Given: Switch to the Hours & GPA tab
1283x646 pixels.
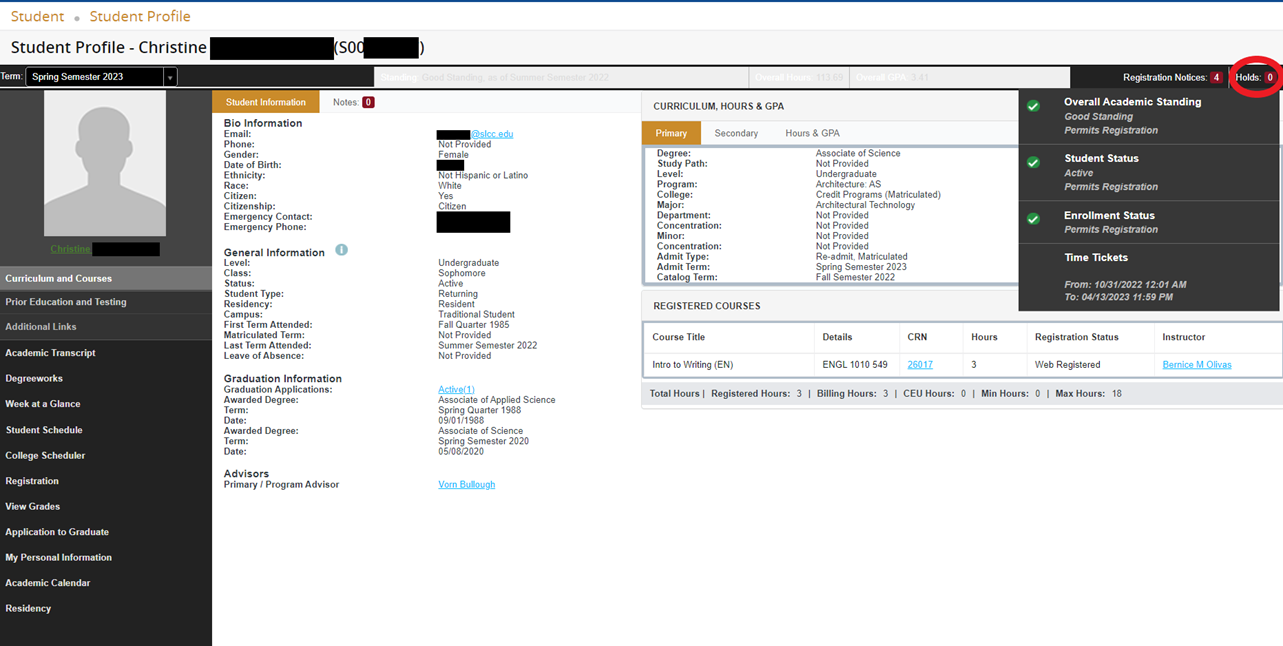Looking at the screenshot, I should (812, 133).
